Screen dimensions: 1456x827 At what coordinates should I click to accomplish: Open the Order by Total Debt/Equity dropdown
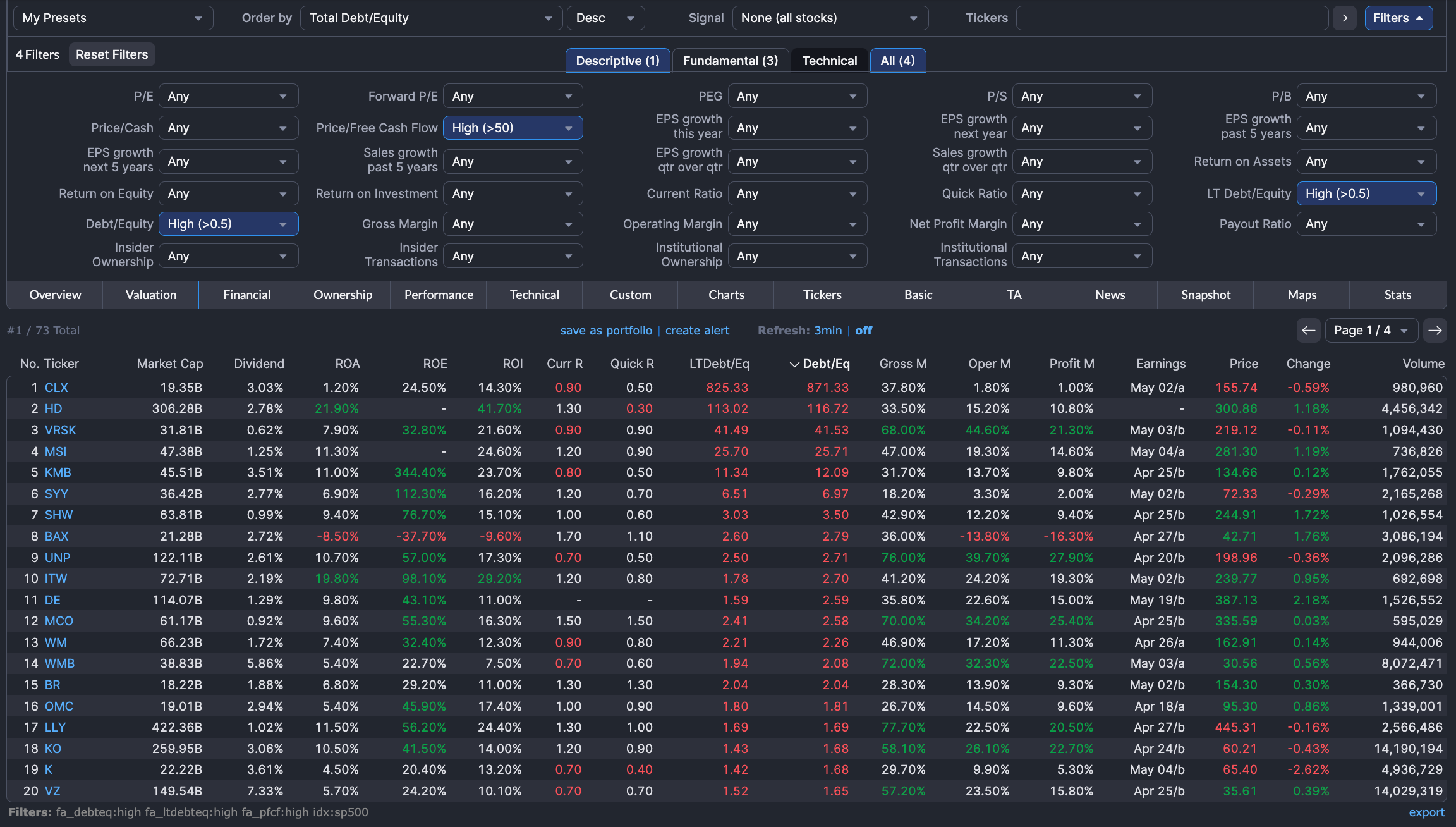click(x=430, y=18)
